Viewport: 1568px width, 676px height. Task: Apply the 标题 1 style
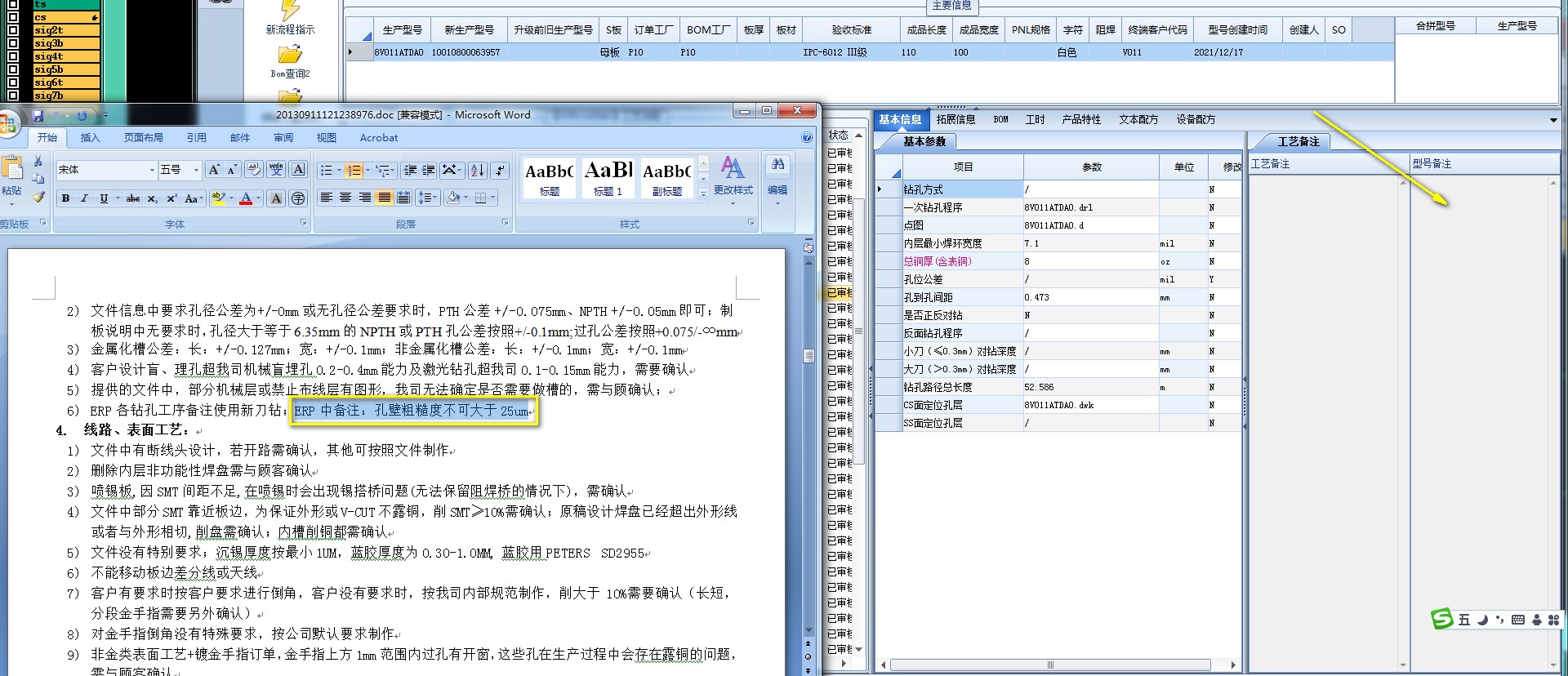[608, 178]
